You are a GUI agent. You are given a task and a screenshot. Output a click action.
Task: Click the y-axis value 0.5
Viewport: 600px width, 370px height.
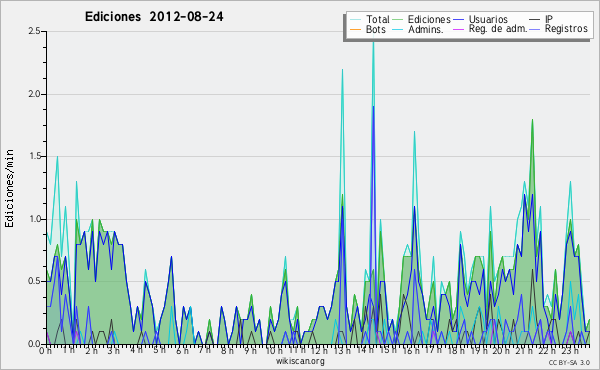34,281
